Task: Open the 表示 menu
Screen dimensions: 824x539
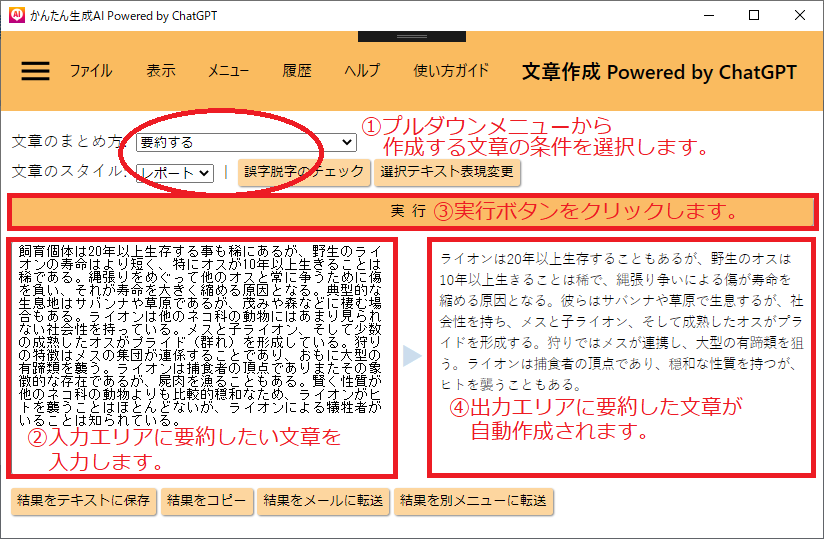Action: [x=160, y=71]
